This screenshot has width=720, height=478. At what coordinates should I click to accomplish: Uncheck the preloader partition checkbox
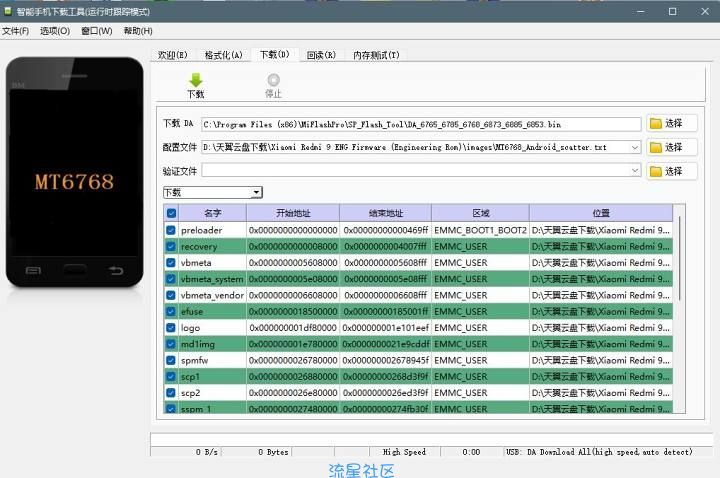(171, 230)
